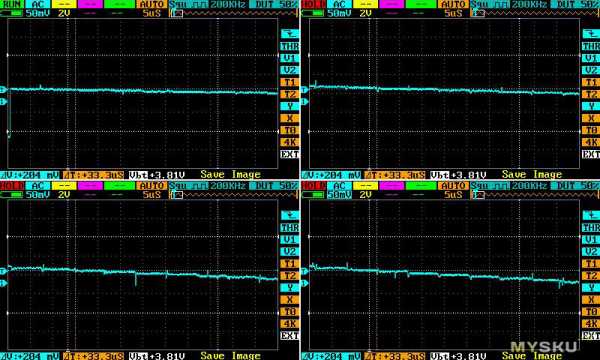Toggle the red HOLD indicator in lower-left scope

coord(11,186)
